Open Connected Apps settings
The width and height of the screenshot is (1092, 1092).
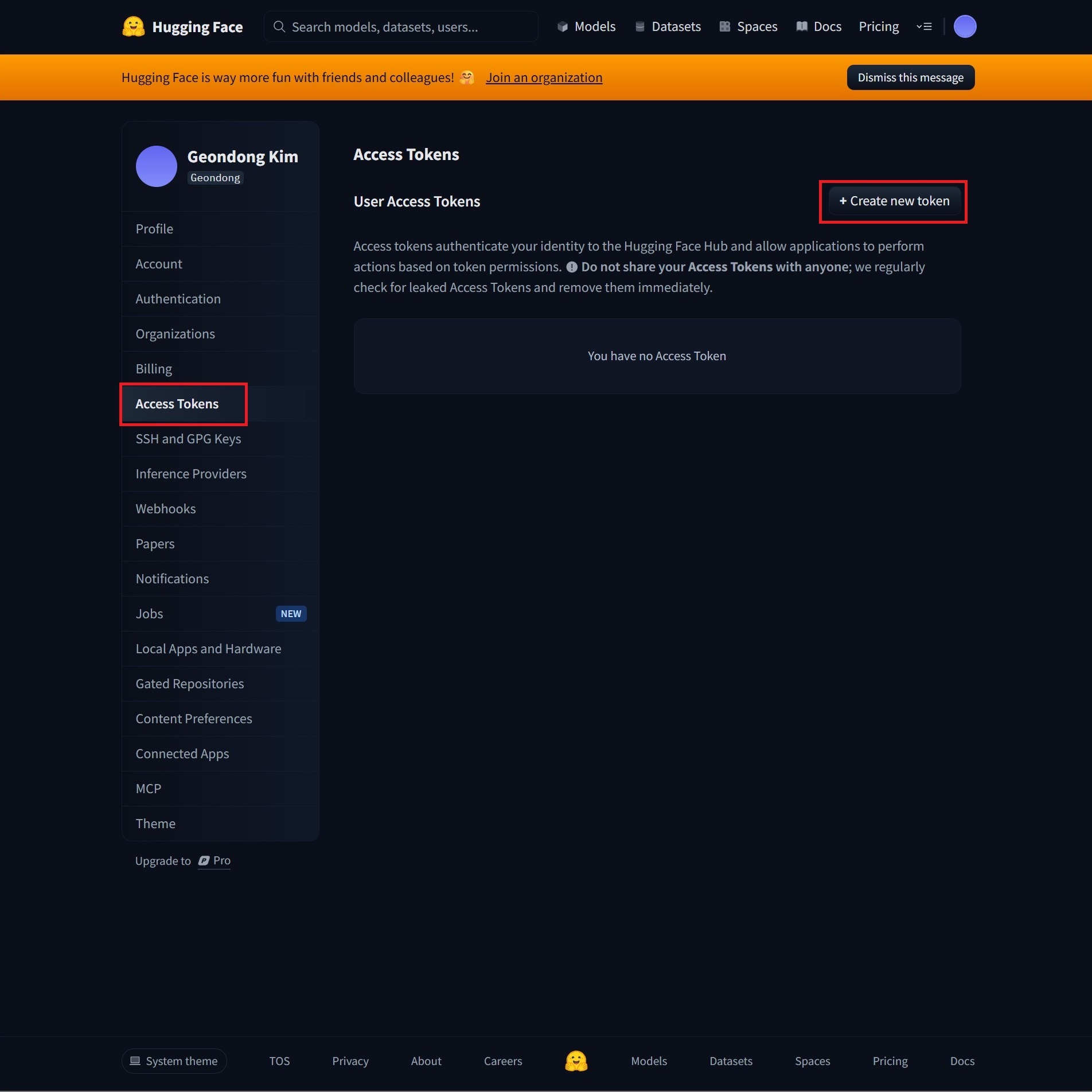220,754
